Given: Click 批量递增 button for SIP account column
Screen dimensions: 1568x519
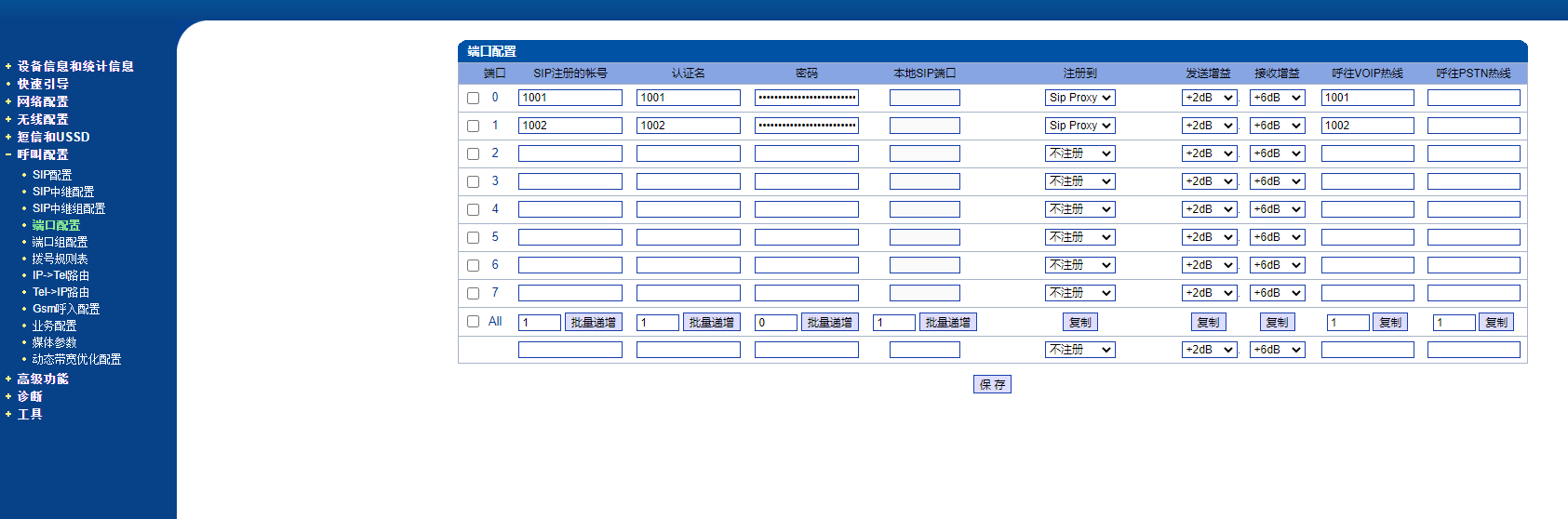Looking at the screenshot, I should (594, 322).
